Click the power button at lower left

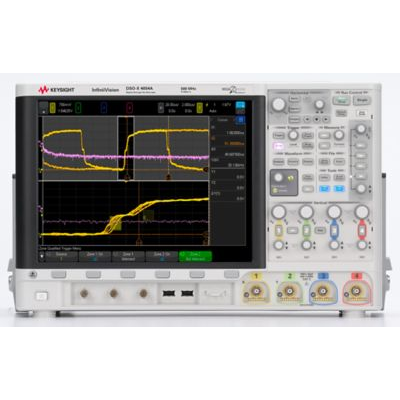click(42, 296)
